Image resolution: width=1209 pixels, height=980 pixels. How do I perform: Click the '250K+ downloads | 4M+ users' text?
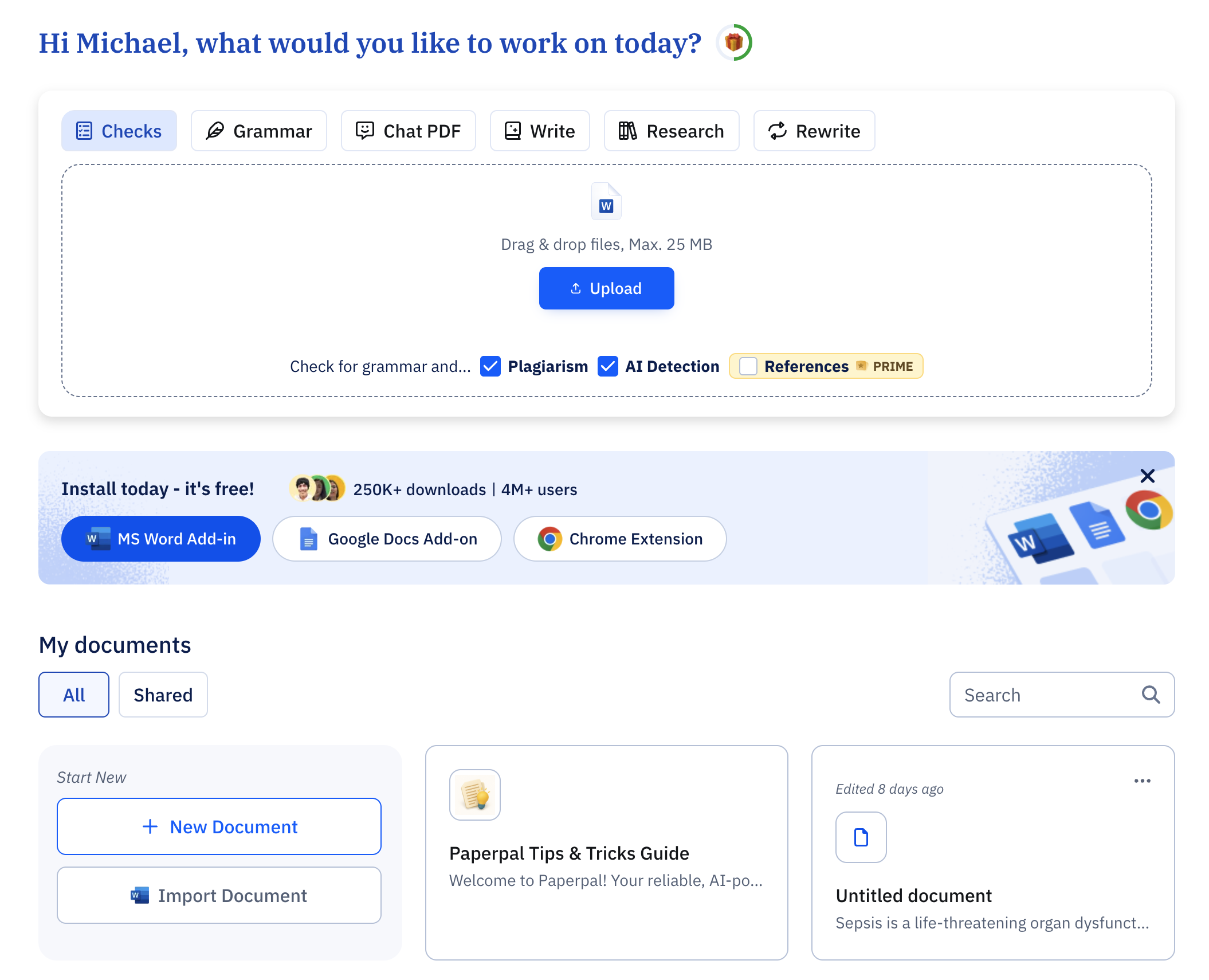(x=465, y=489)
